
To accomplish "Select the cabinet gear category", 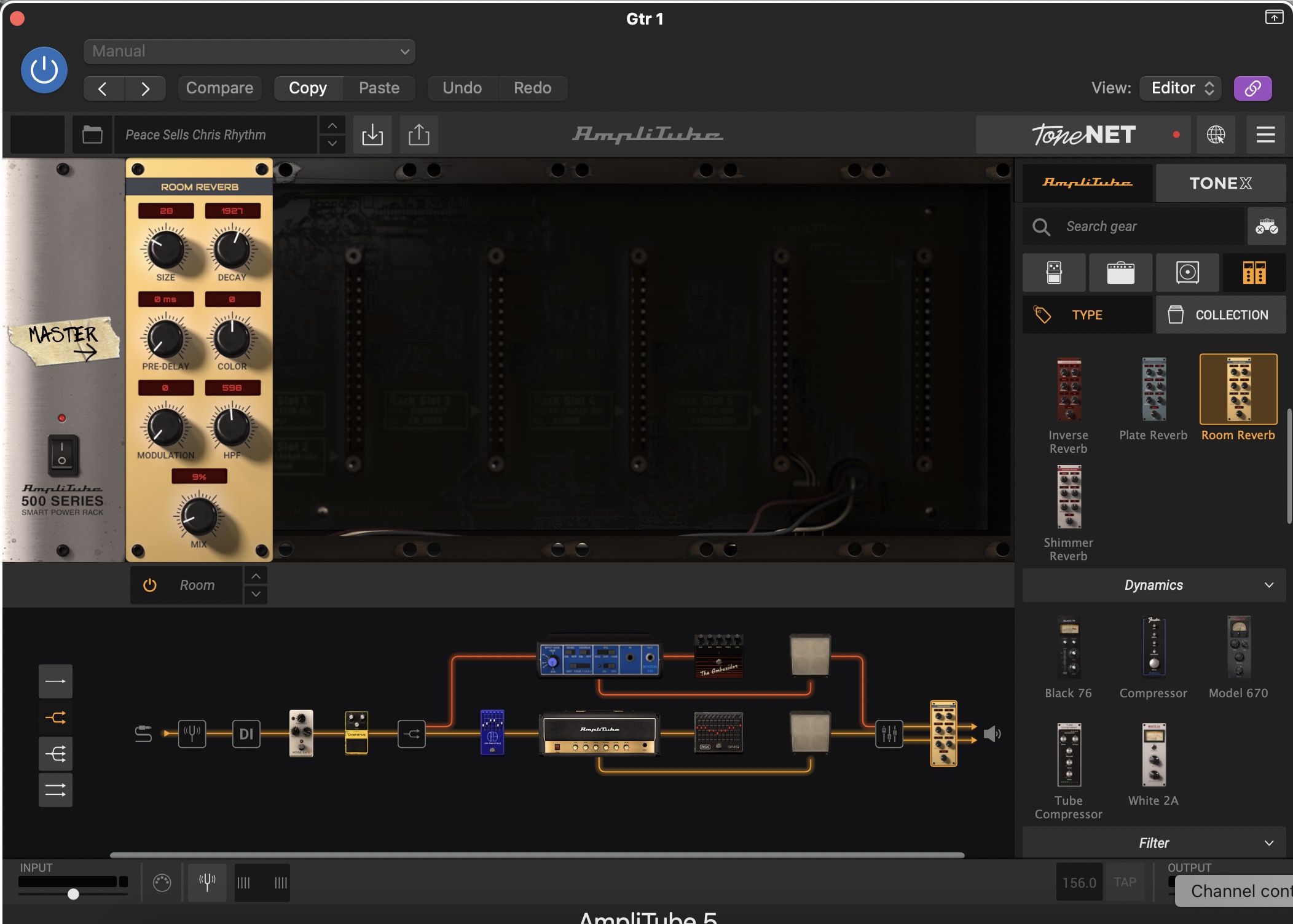I will pos(1187,272).
